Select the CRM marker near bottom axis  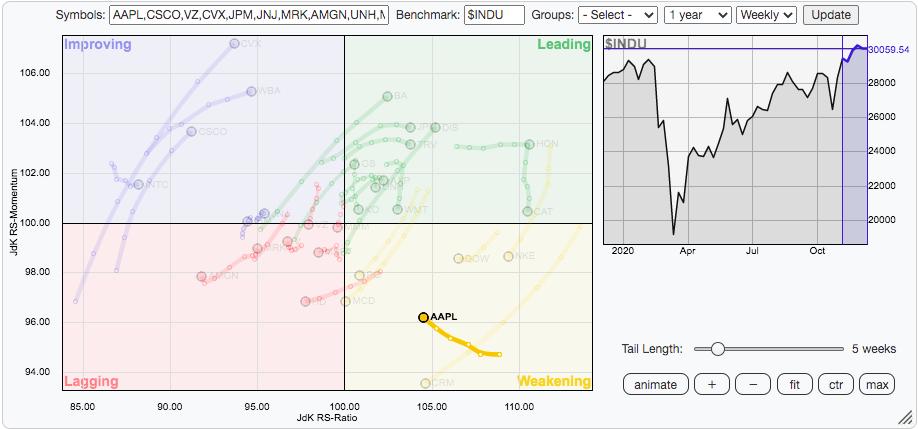[425, 383]
